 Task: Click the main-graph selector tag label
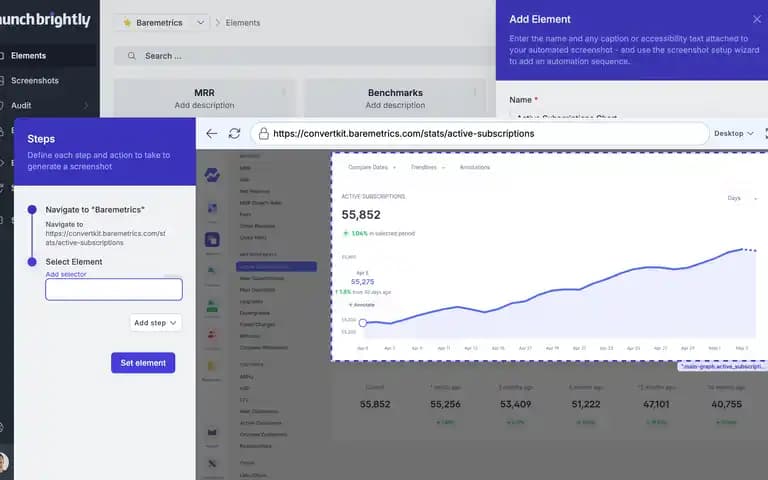coord(722,366)
